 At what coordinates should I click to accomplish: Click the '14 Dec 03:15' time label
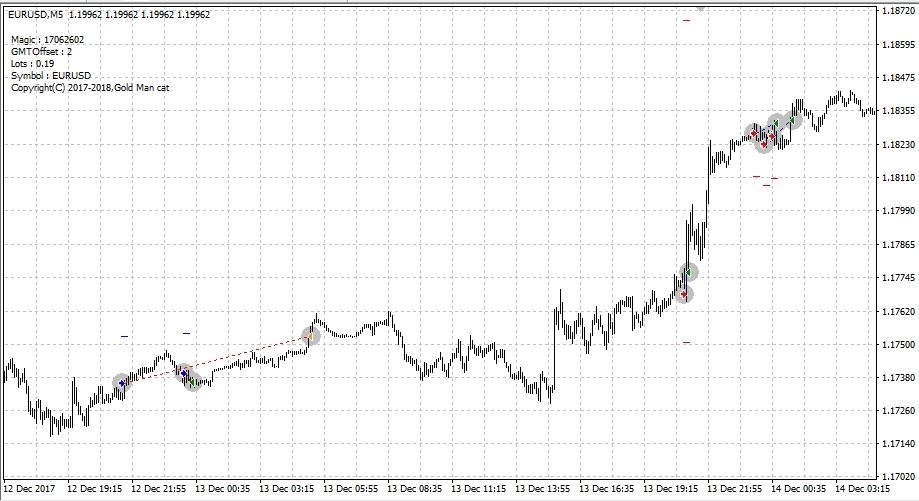(x=862, y=489)
